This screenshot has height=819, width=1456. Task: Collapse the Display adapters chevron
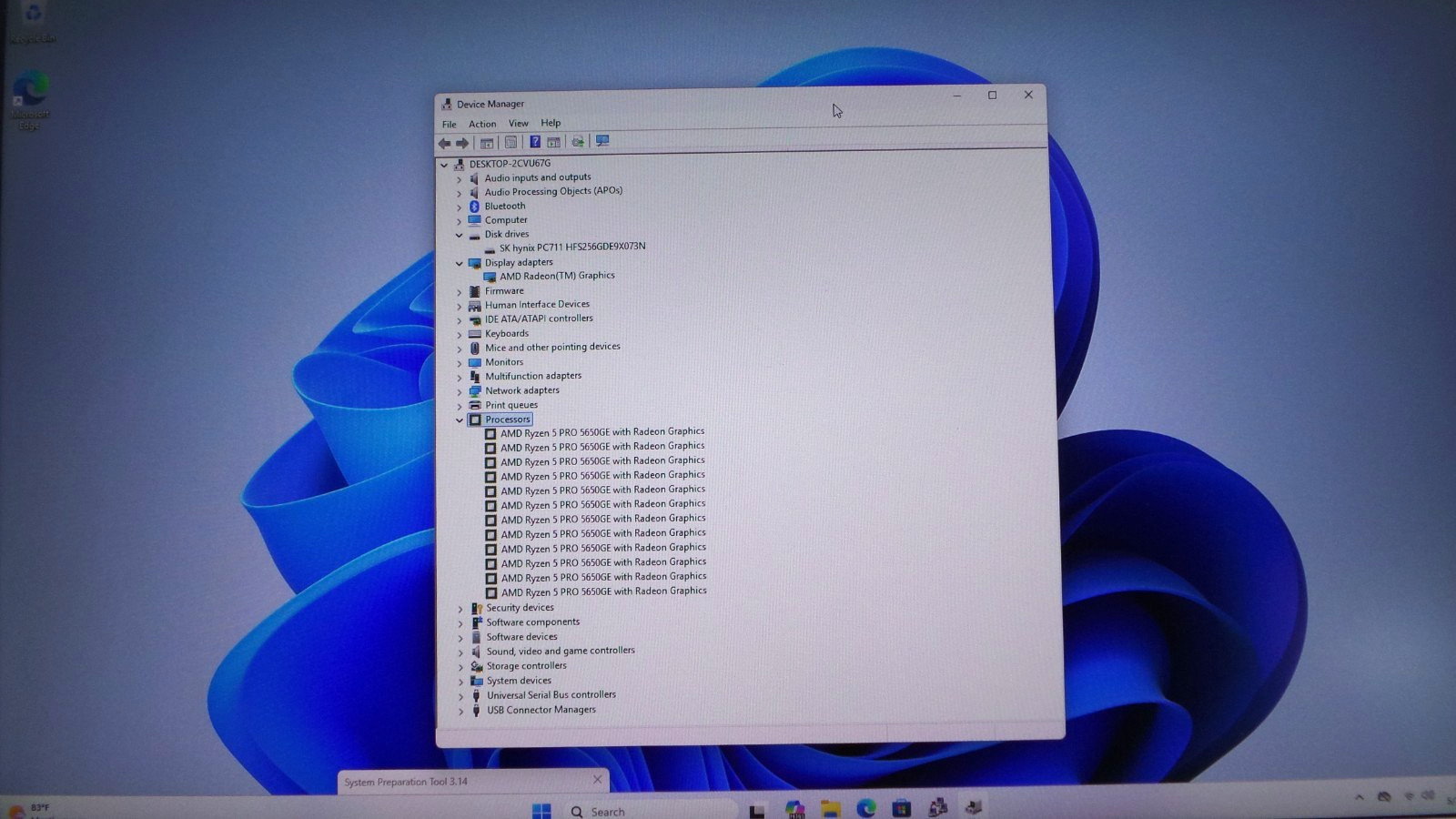coord(459,264)
